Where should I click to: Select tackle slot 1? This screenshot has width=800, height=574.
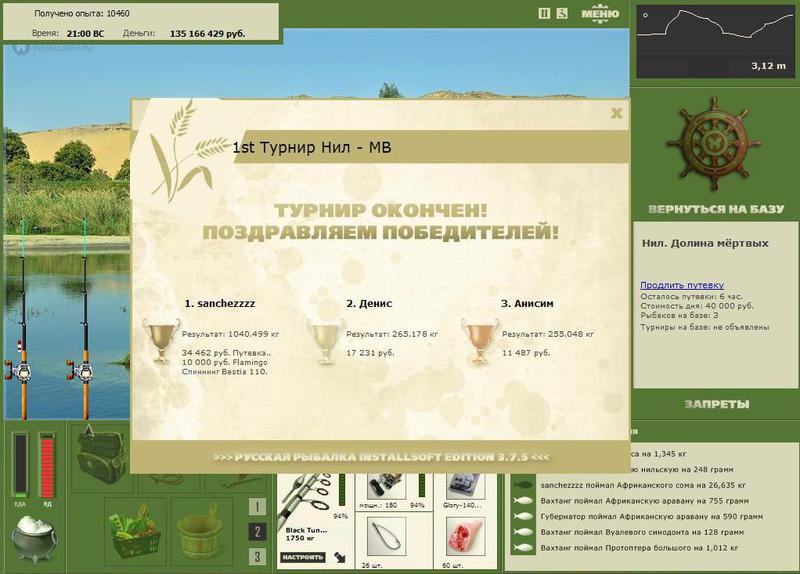point(257,507)
